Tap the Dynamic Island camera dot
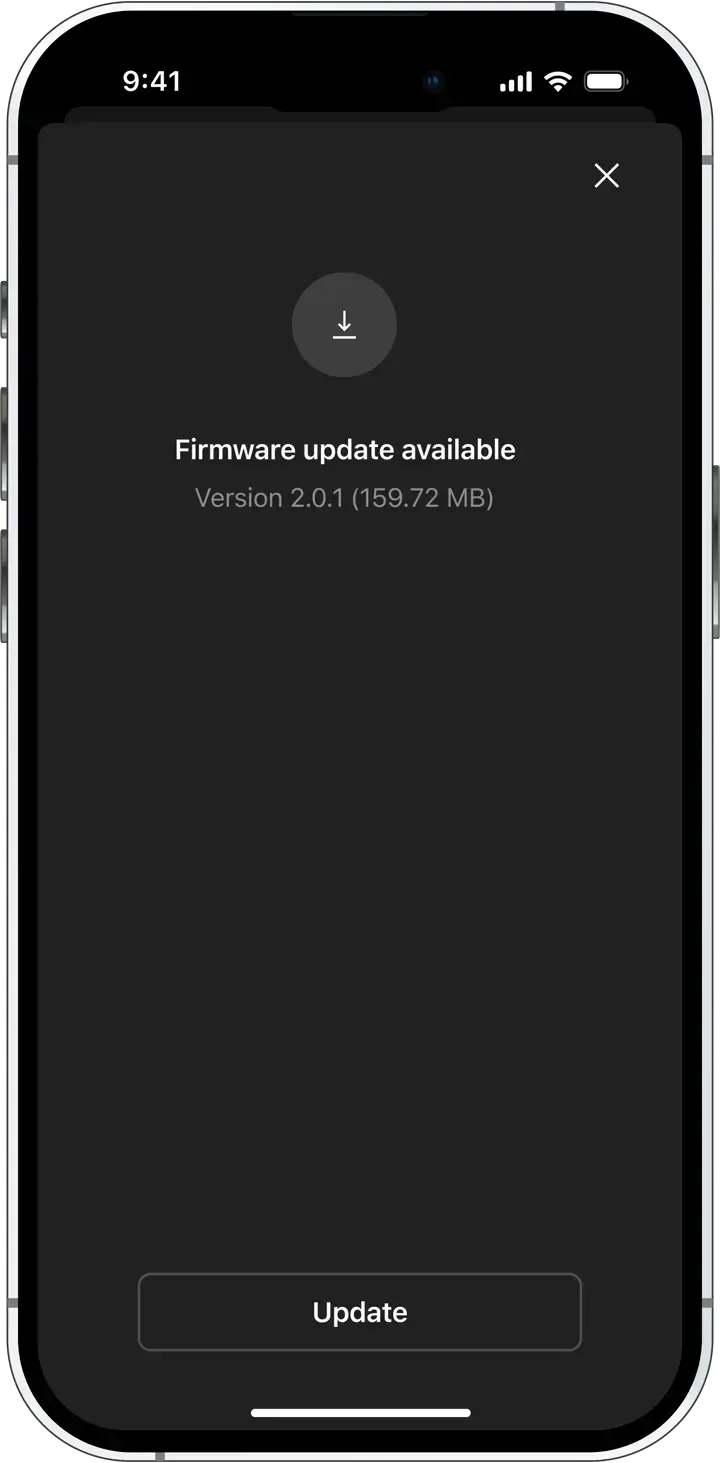720x1463 pixels. pyautogui.click(x=433, y=83)
